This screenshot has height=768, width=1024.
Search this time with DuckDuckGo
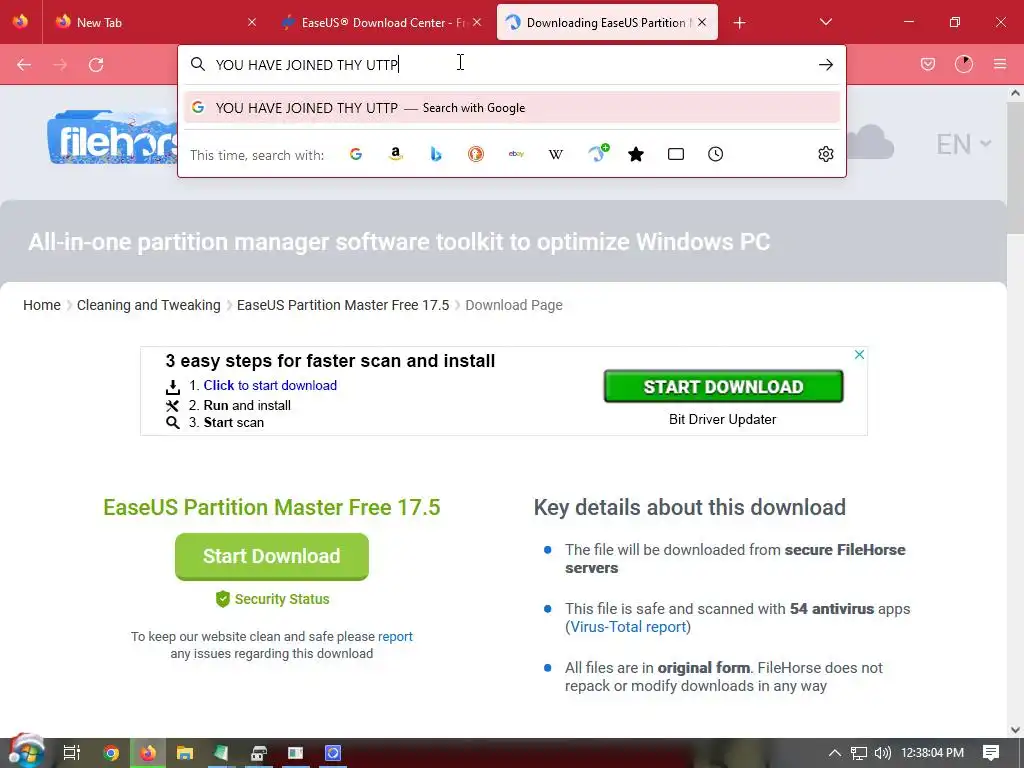click(x=475, y=154)
